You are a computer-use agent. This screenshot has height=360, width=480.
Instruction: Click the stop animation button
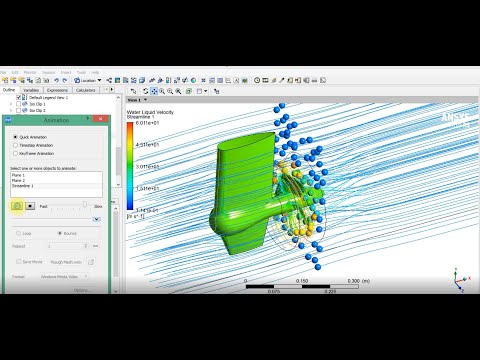(x=30, y=206)
